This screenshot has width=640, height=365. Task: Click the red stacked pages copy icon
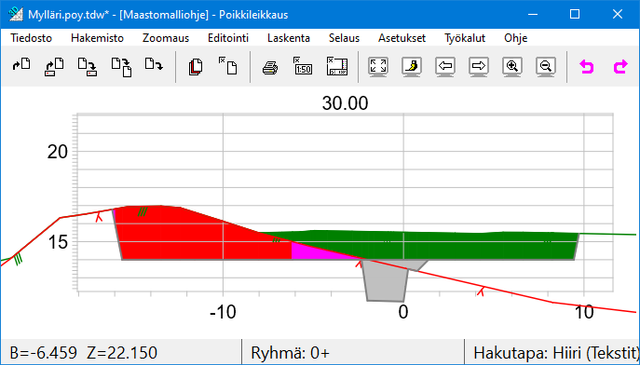[x=196, y=67]
